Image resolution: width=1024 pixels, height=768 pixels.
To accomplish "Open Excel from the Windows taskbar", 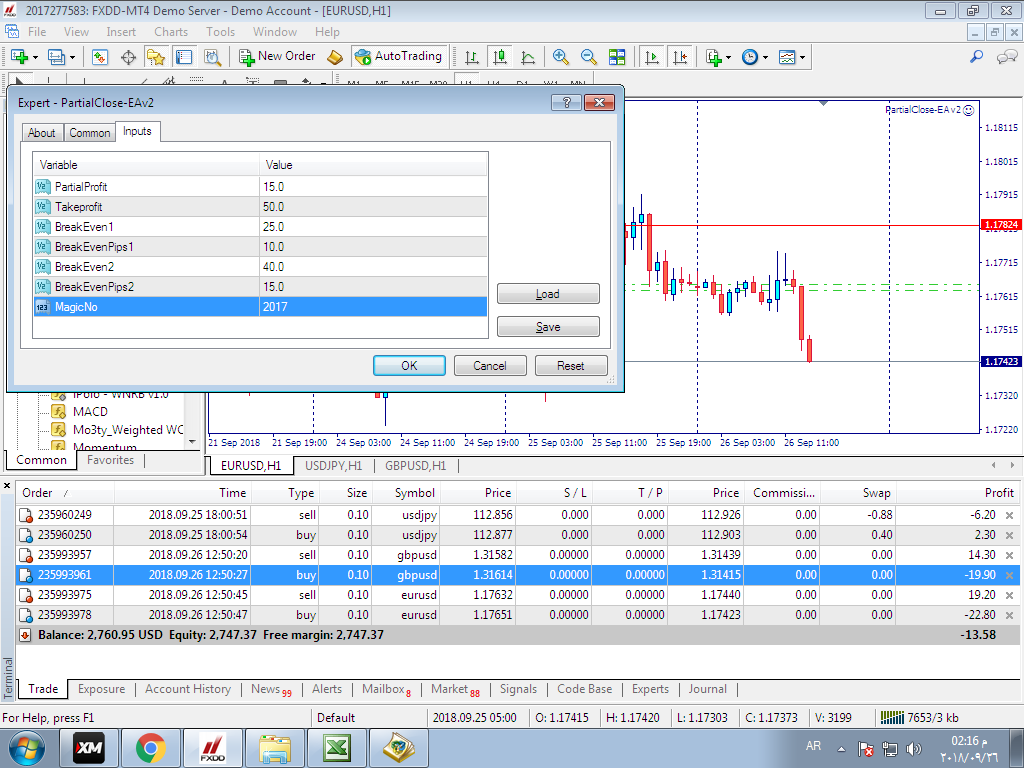I will pos(337,748).
